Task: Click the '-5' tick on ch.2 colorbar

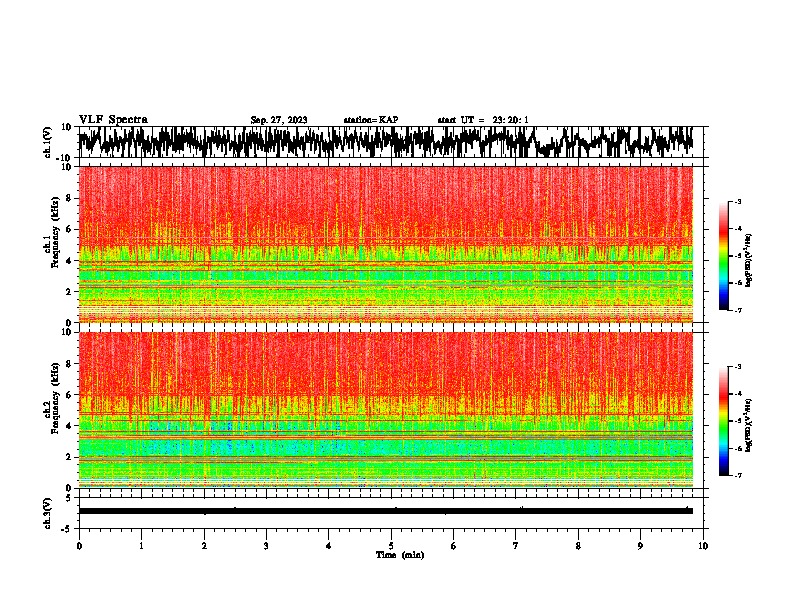Action: 738,421
